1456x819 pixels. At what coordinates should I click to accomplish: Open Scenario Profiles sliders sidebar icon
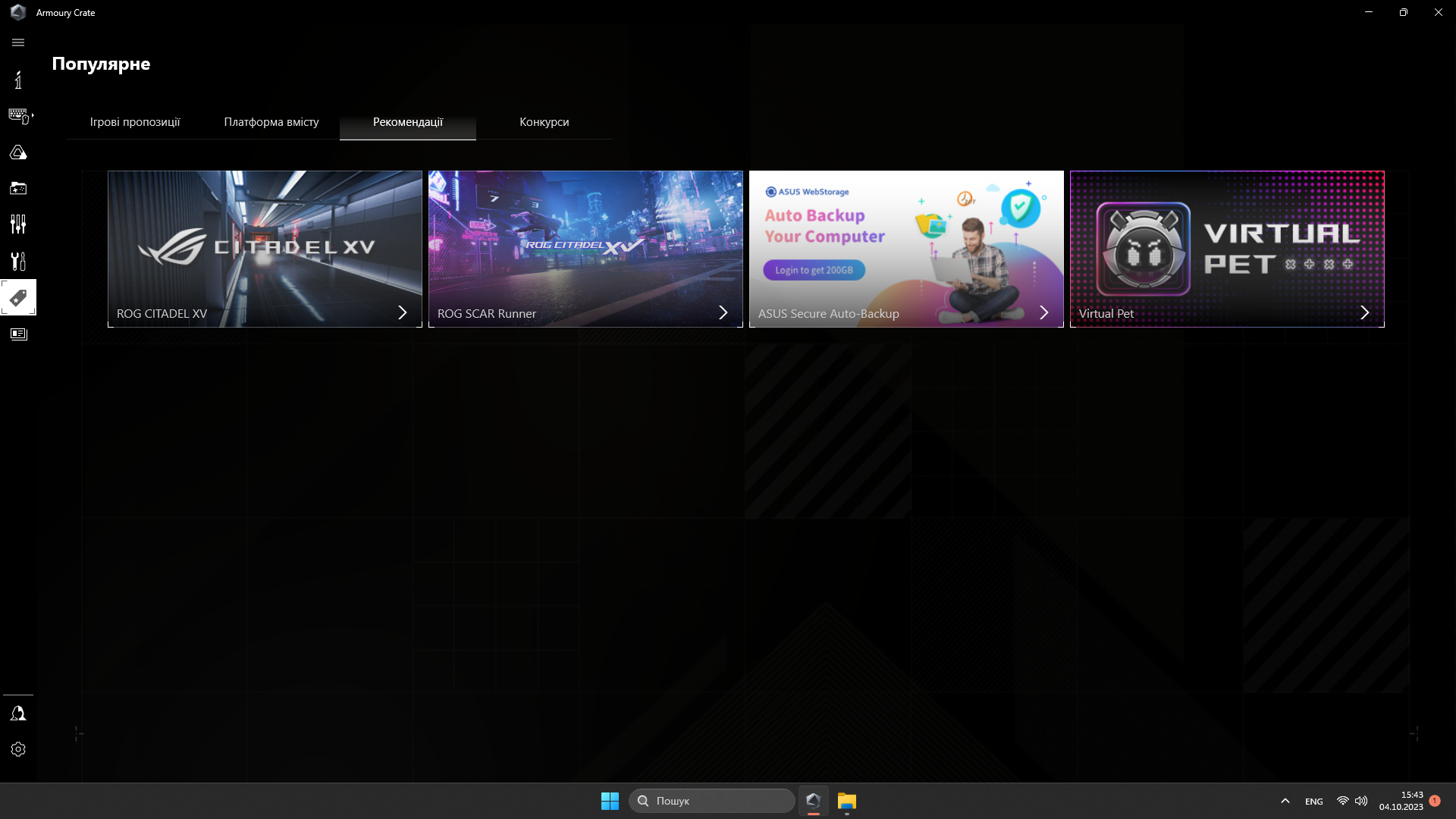[18, 224]
